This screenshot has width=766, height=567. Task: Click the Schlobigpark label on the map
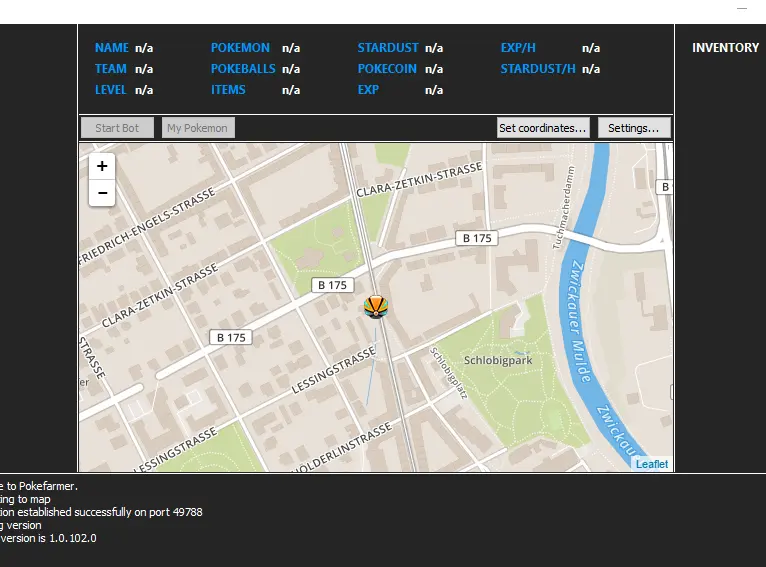496,360
